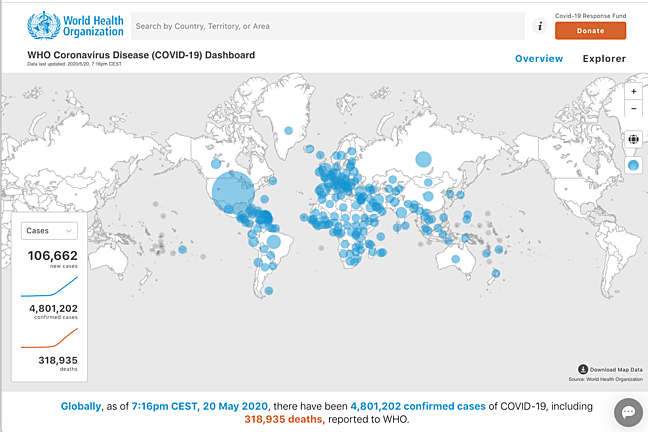Click the Download Map Data arrow icon
Image resolution: width=648 pixels, height=432 pixels.
coord(583,369)
